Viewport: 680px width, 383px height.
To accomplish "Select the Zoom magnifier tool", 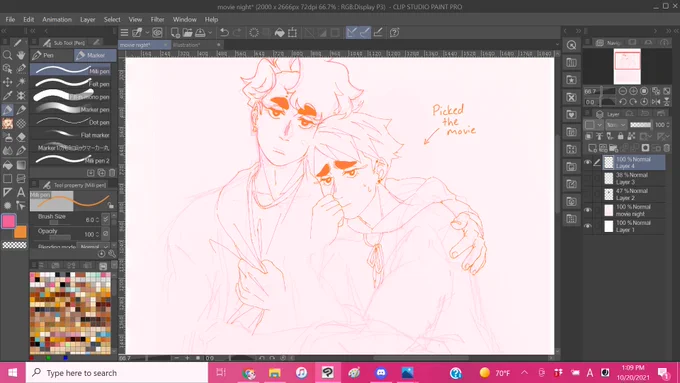I will (x=7, y=55).
